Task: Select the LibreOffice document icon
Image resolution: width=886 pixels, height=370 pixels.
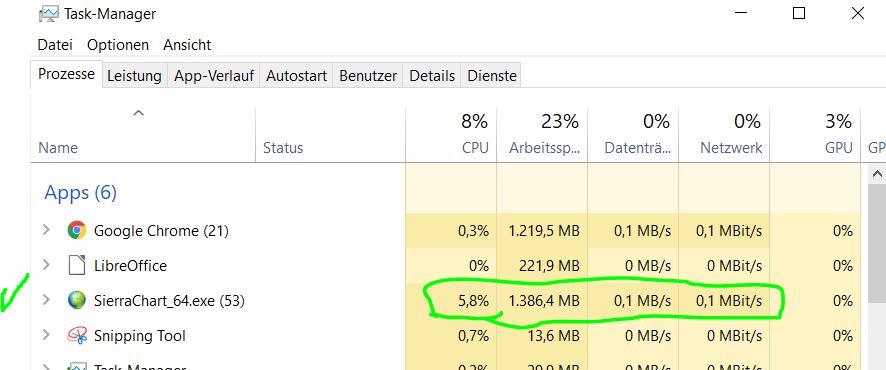Action: 76,265
